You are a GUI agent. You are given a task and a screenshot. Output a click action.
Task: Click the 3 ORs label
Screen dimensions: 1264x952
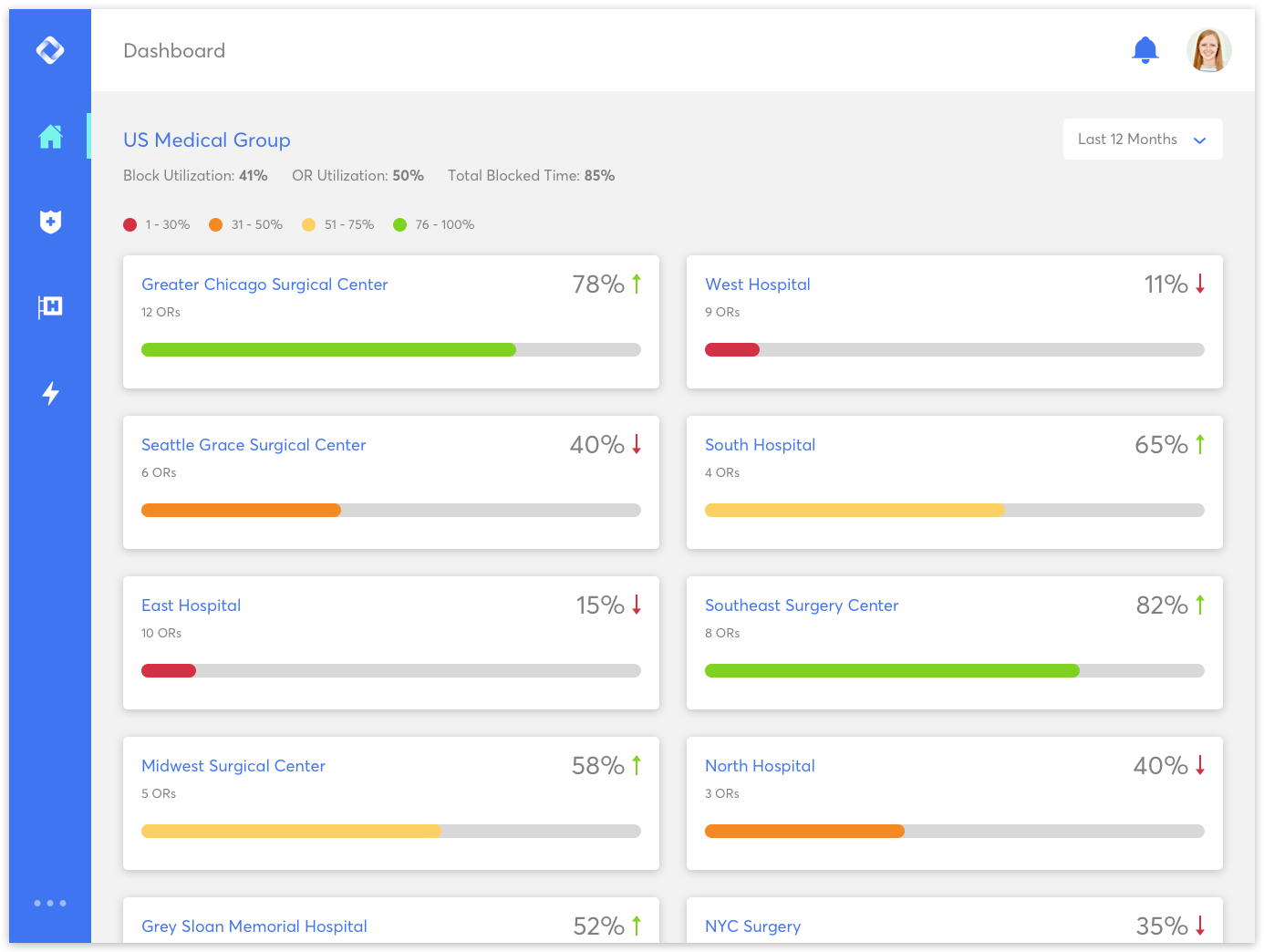pos(722,793)
